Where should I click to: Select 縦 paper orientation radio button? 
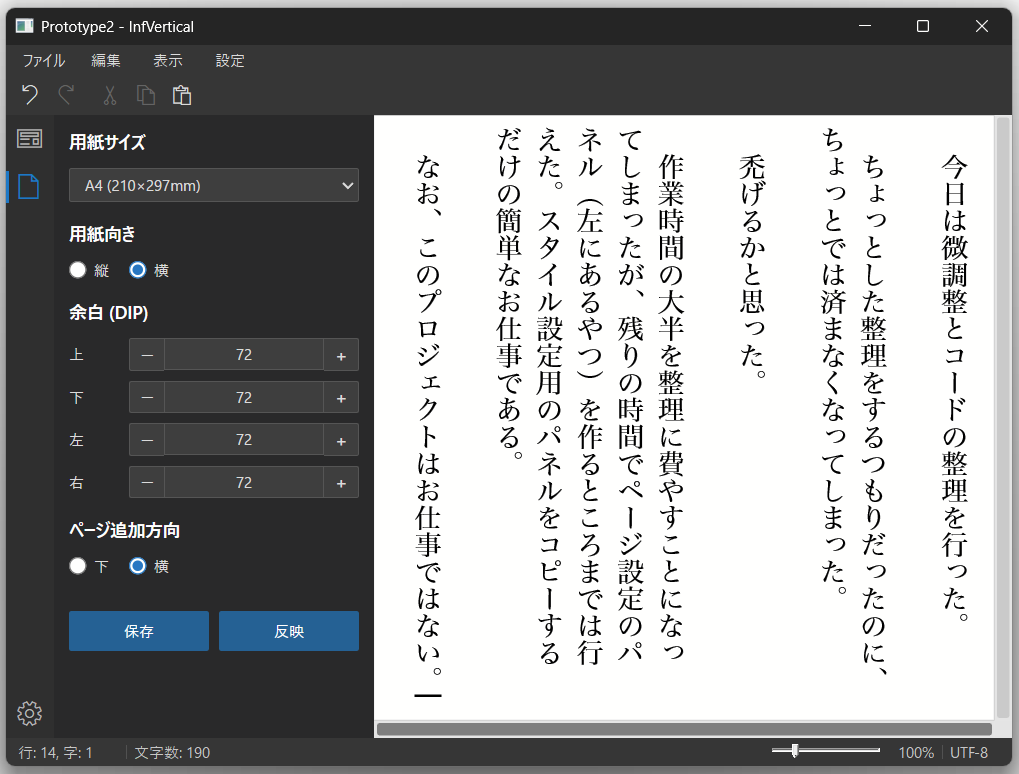pyautogui.click(x=78, y=270)
